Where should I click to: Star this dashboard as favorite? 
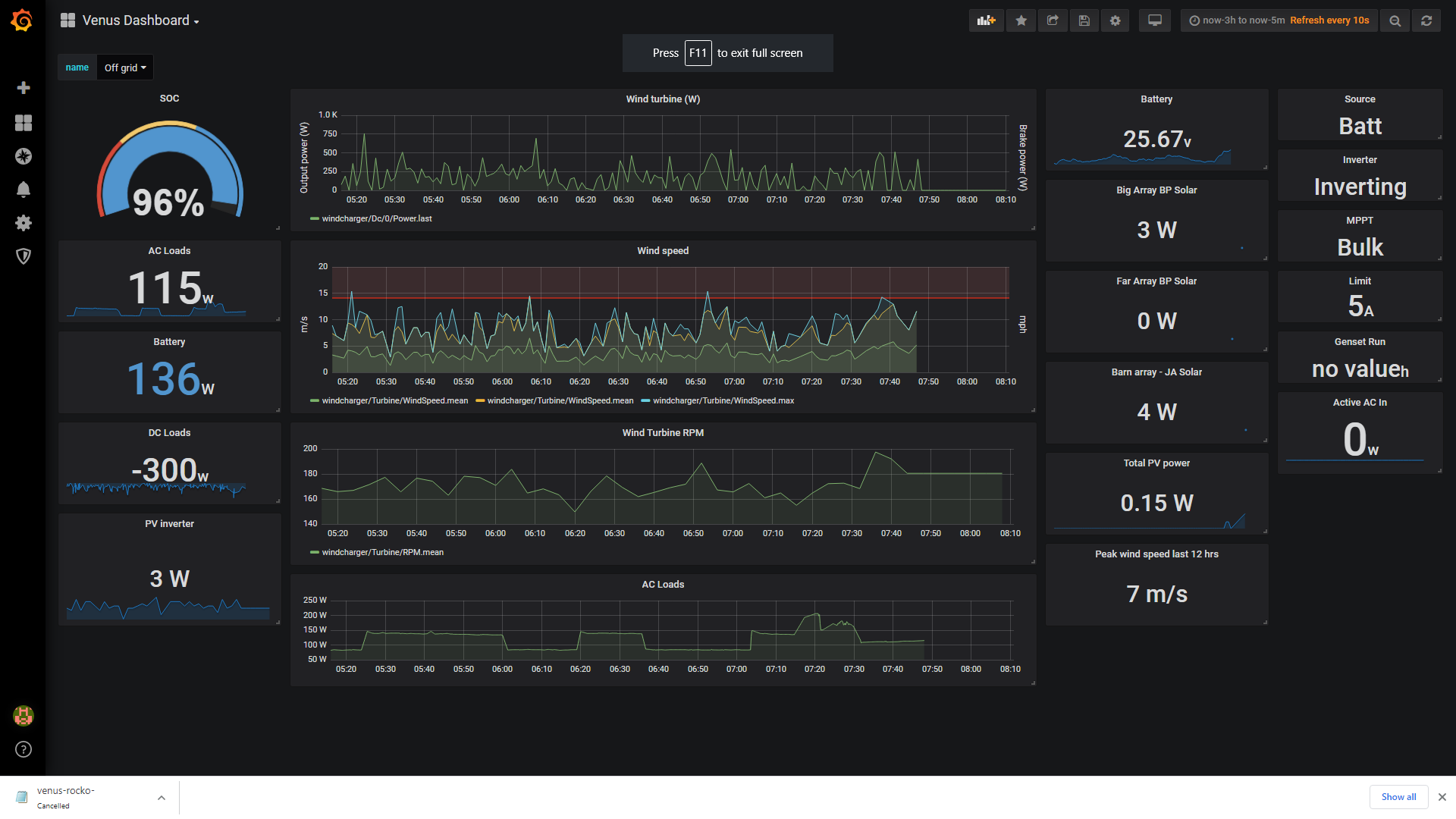[x=1021, y=20]
